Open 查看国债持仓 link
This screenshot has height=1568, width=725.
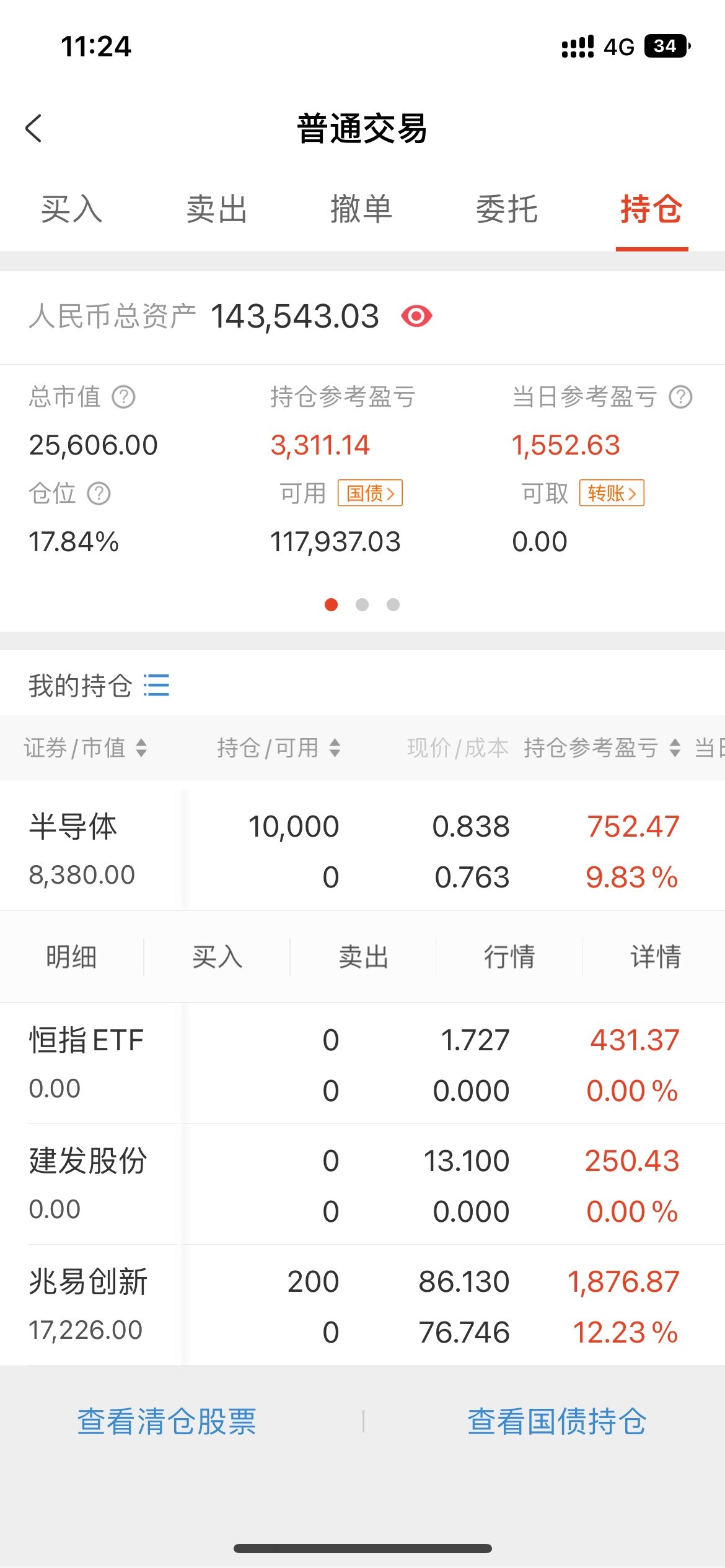click(556, 1421)
